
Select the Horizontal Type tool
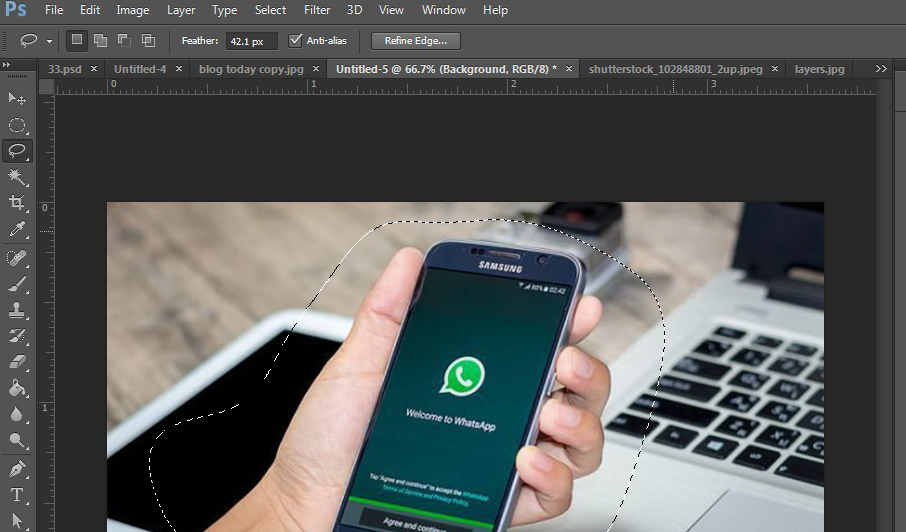(17, 494)
